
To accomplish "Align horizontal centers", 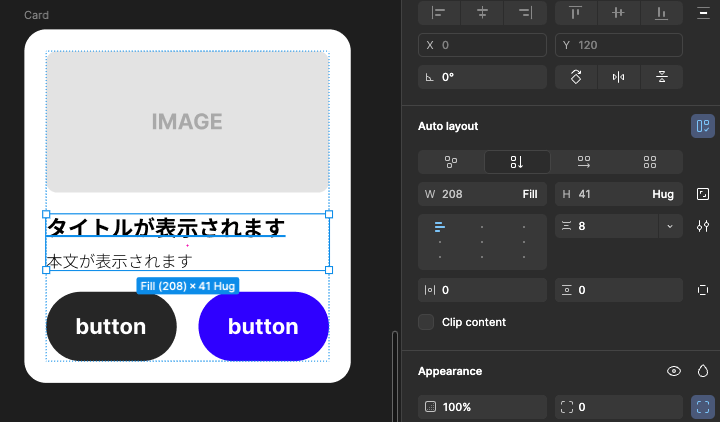I will click(x=482, y=13).
